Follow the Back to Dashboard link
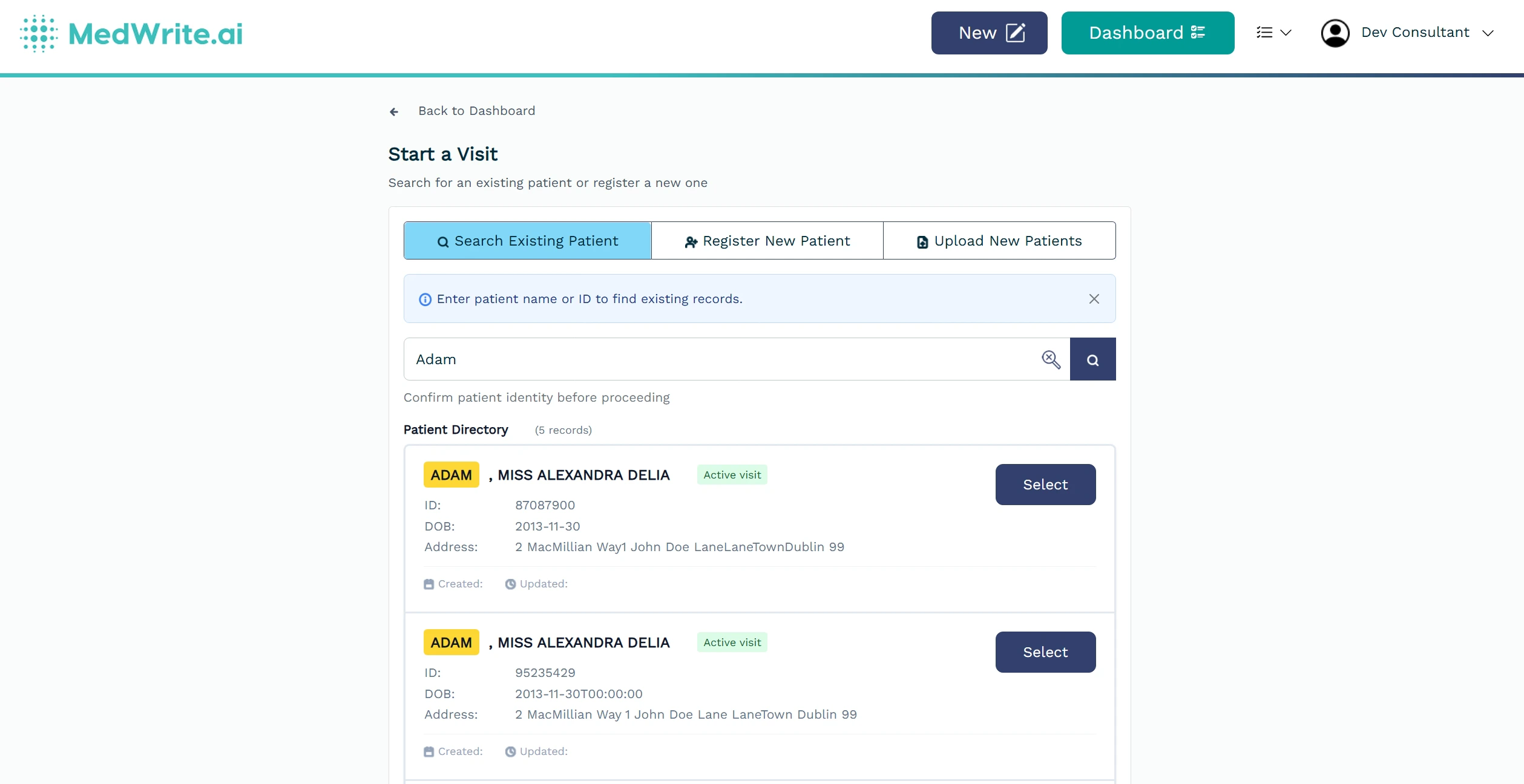Image resolution: width=1524 pixels, height=784 pixels. [x=476, y=111]
